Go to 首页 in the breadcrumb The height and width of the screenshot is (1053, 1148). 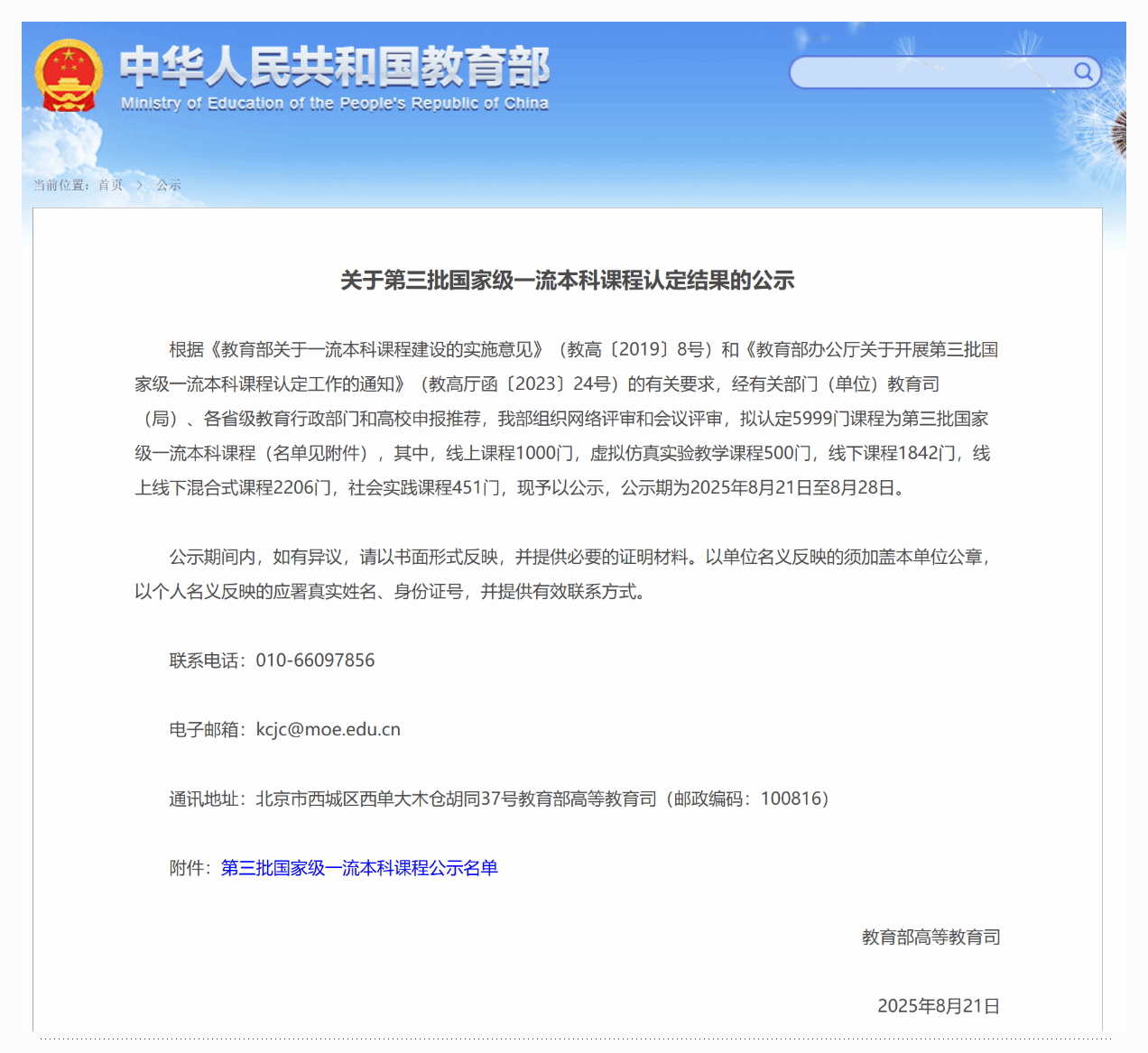pos(111,185)
